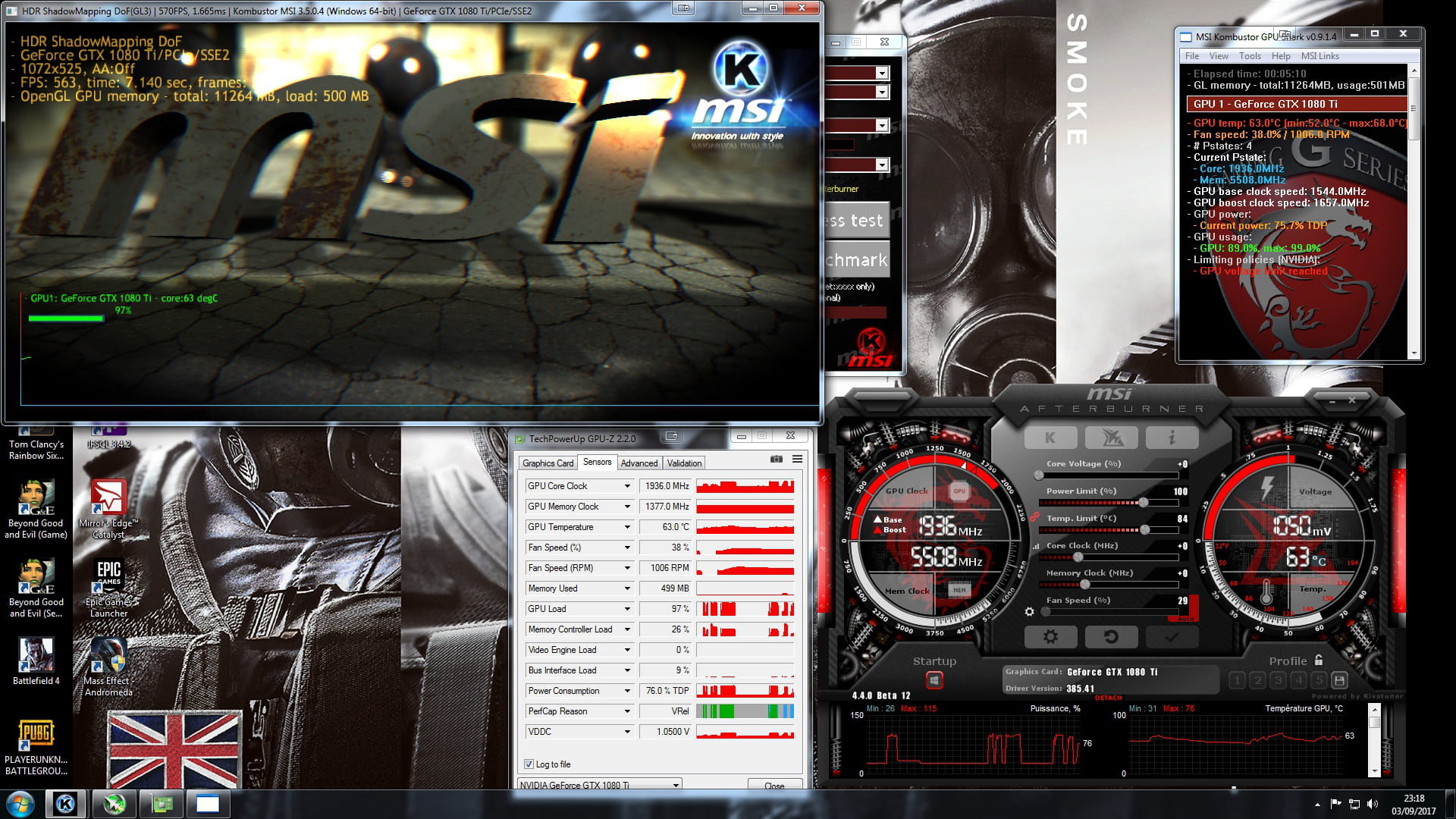This screenshot has height=819, width=1456.
Task: Open the Action Center flag in system tray
Action: click(1336, 804)
